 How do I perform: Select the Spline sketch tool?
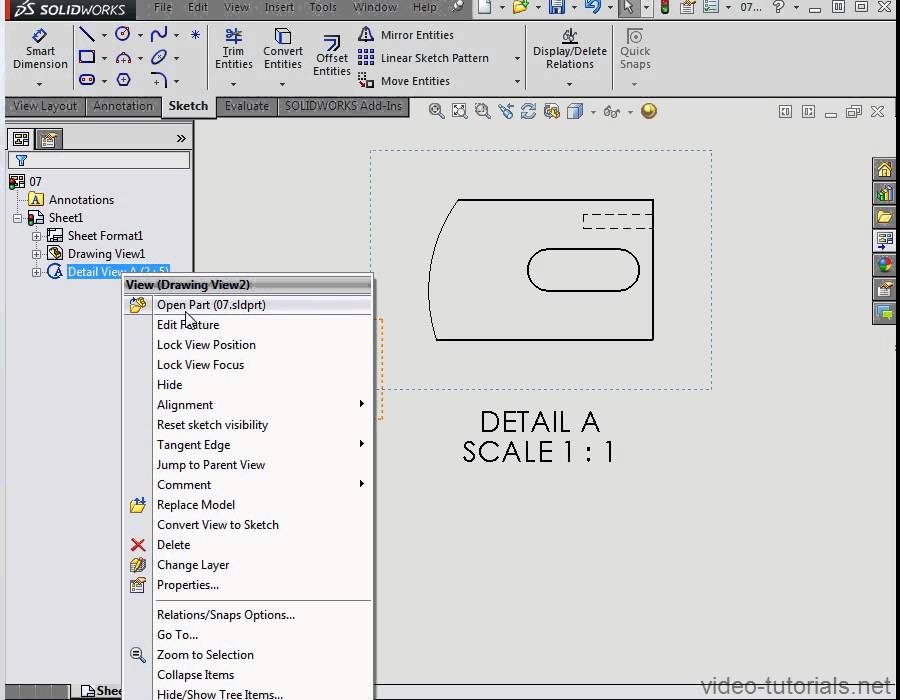click(159, 34)
